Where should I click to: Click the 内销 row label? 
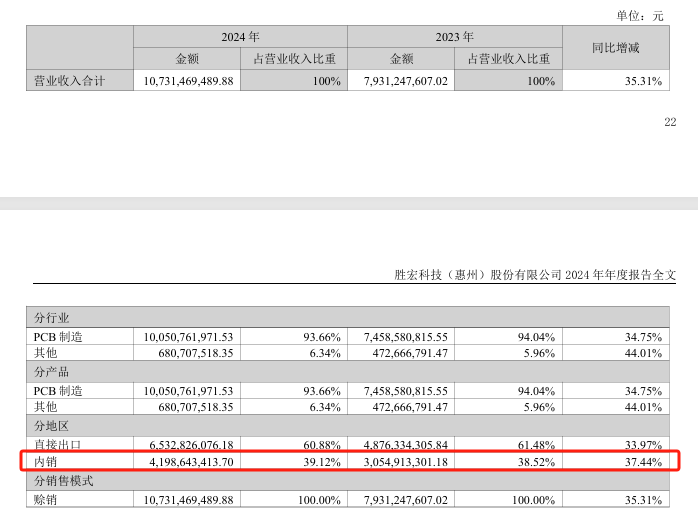[x=45, y=462]
